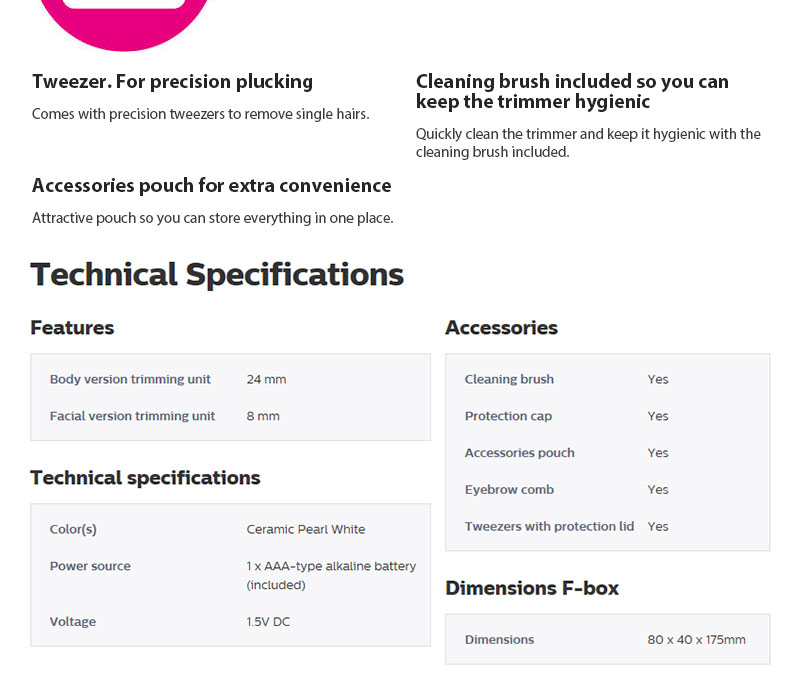Click the 'Power source' row label
Image resolution: width=800 pixels, height=684 pixels.
(90, 566)
